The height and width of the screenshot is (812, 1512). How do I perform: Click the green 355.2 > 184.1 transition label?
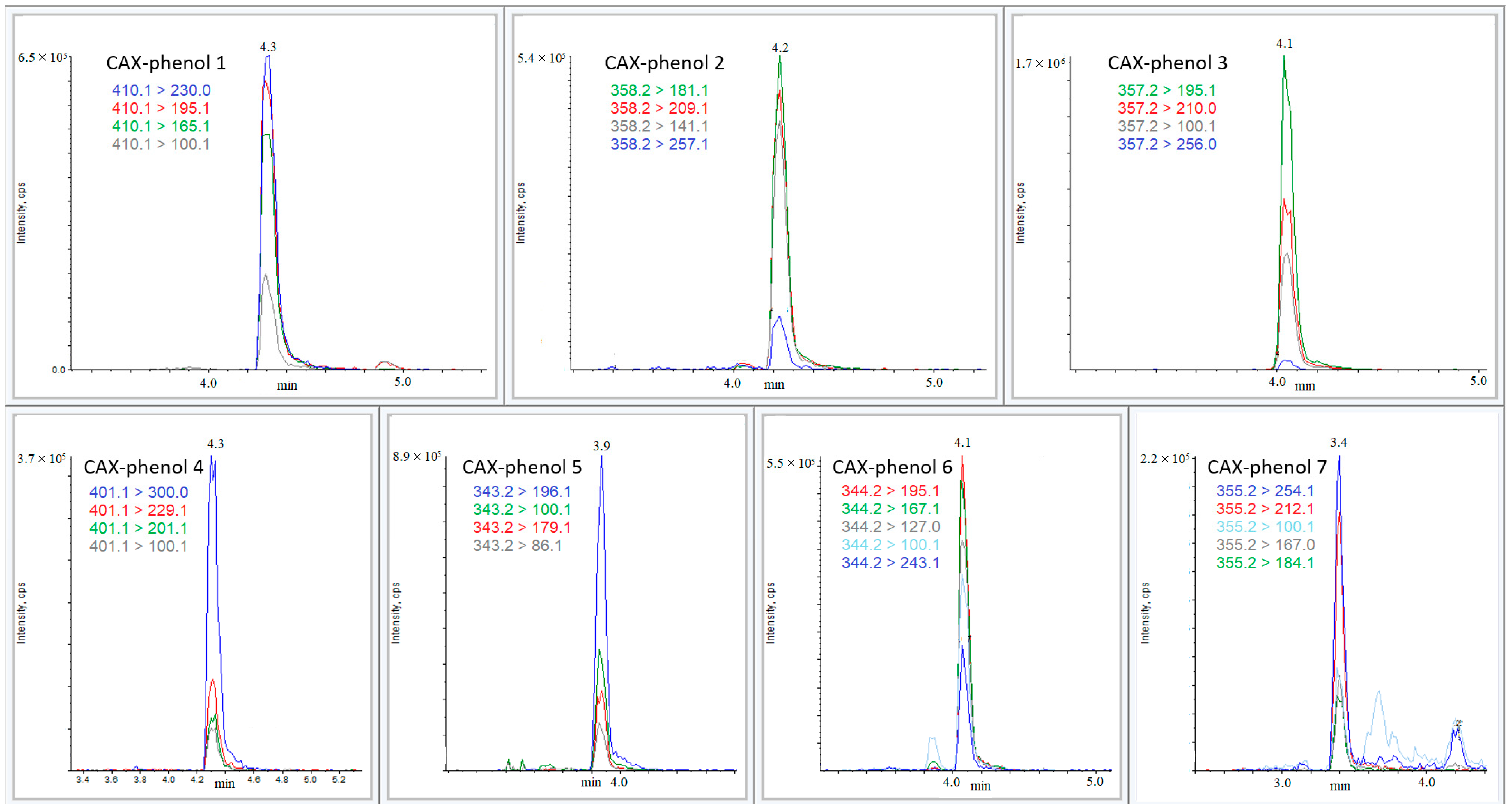click(x=1264, y=562)
